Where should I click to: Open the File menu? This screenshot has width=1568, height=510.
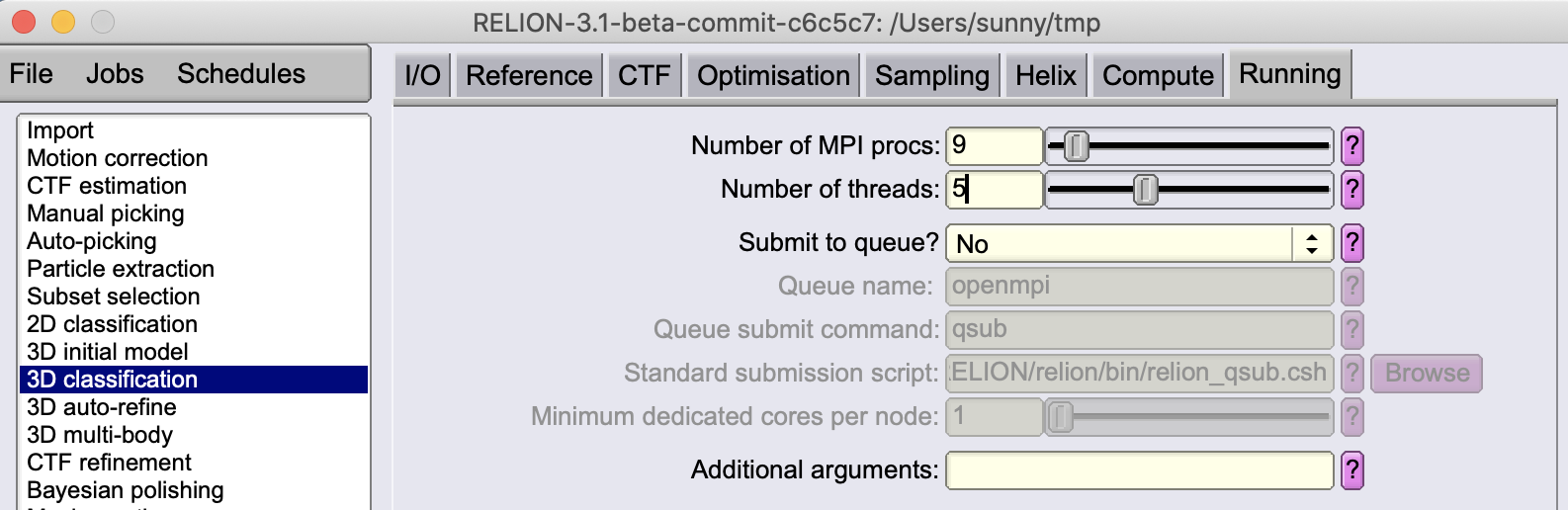[32, 74]
